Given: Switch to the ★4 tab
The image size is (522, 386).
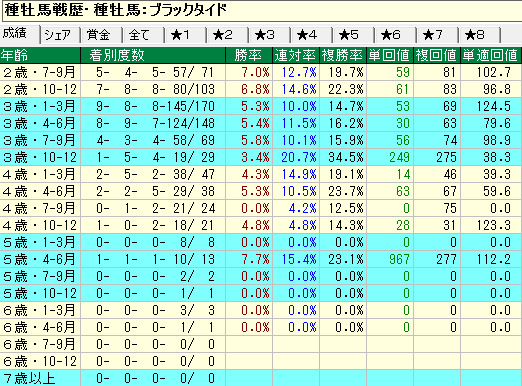Looking at the screenshot, I should [x=312, y=35].
